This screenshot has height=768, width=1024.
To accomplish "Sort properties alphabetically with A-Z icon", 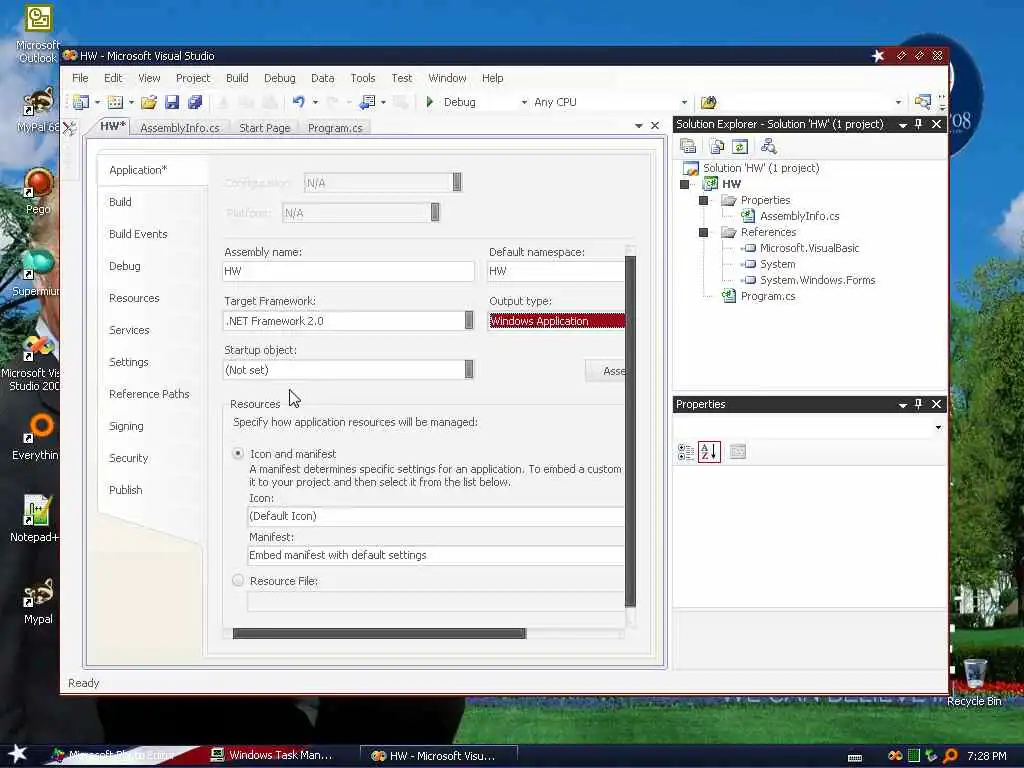I will [710, 452].
